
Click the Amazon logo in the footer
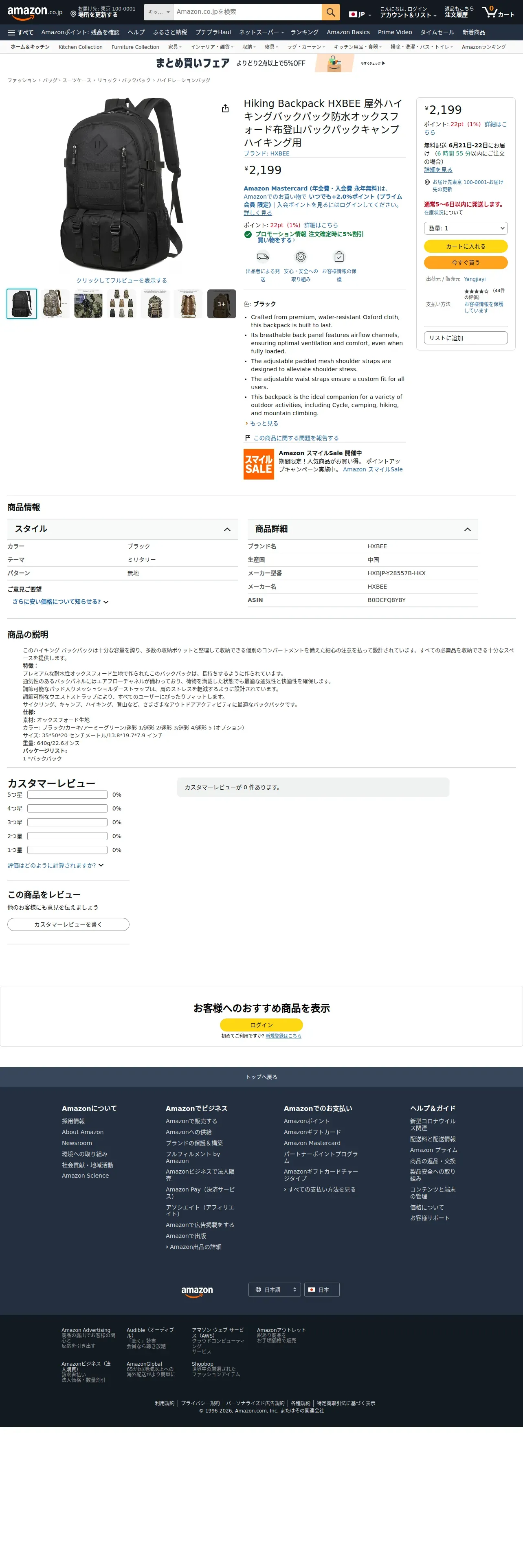click(x=197, y=1292)
